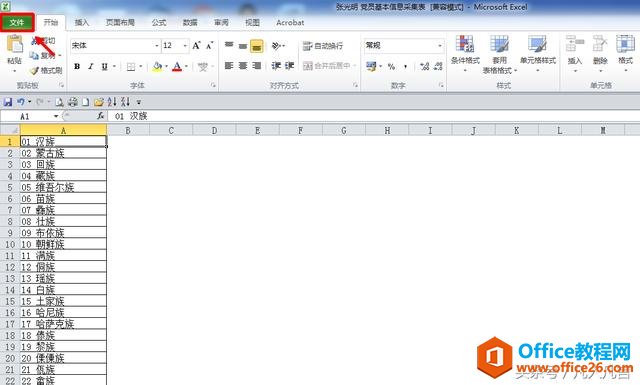Screen dimensions: 640x385
Task: Click the decrease decimal icon
Action: (438, 66)
